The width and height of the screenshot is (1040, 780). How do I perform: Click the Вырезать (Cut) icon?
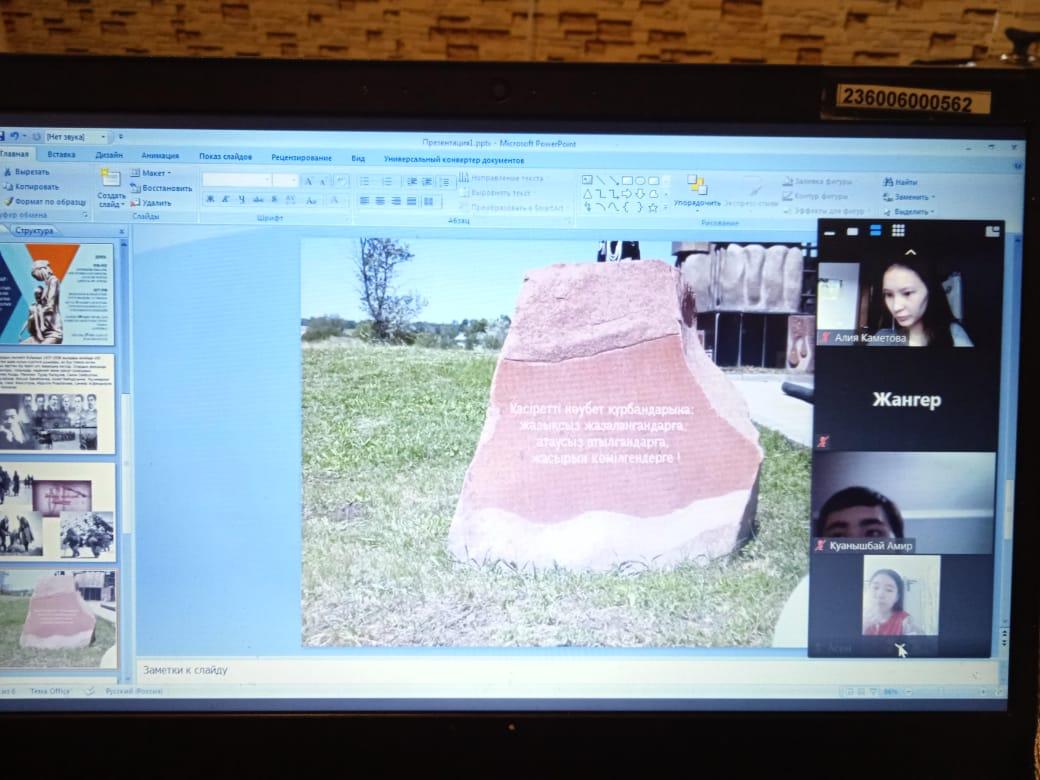click(x=8, y=172)
